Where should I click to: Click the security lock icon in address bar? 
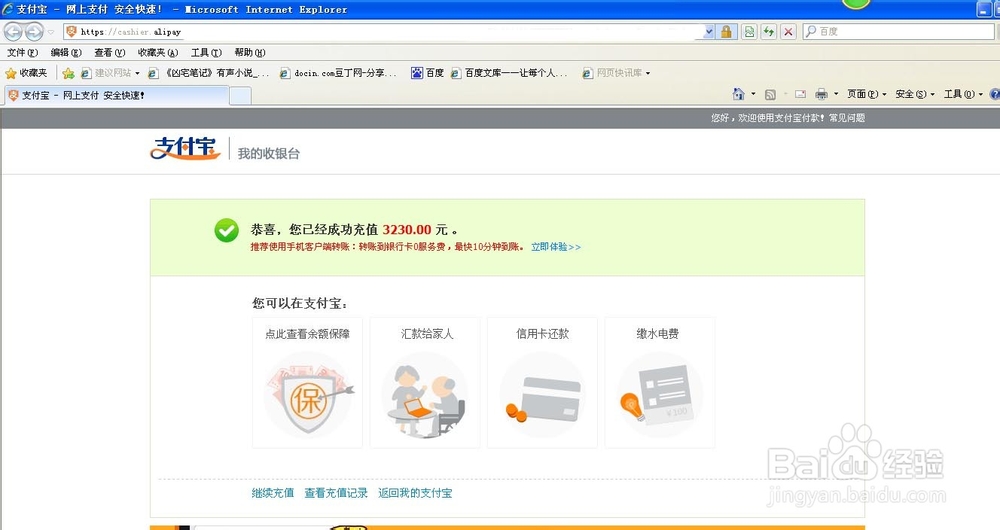pyautogui.click(x=726, y=31)
